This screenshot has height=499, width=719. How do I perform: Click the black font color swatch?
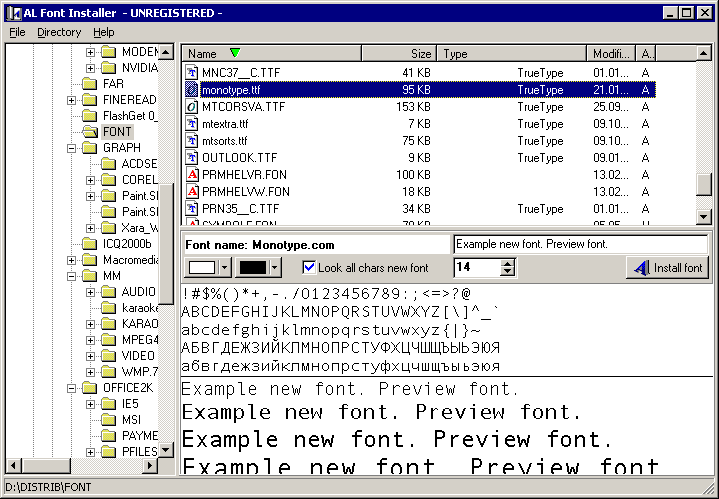click(x=253, y=267)
